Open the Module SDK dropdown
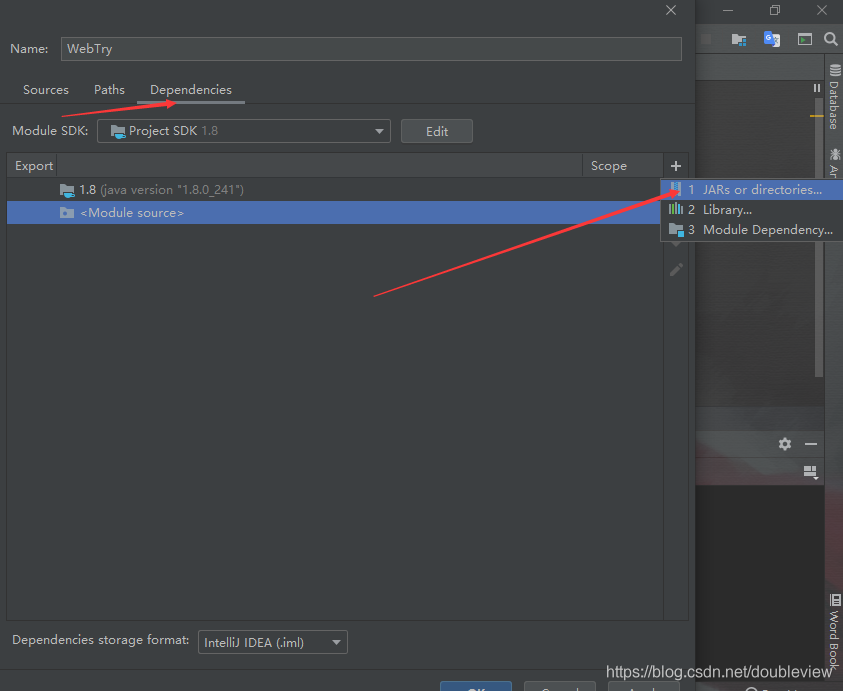843x691 pixels. tap(244, 131)
